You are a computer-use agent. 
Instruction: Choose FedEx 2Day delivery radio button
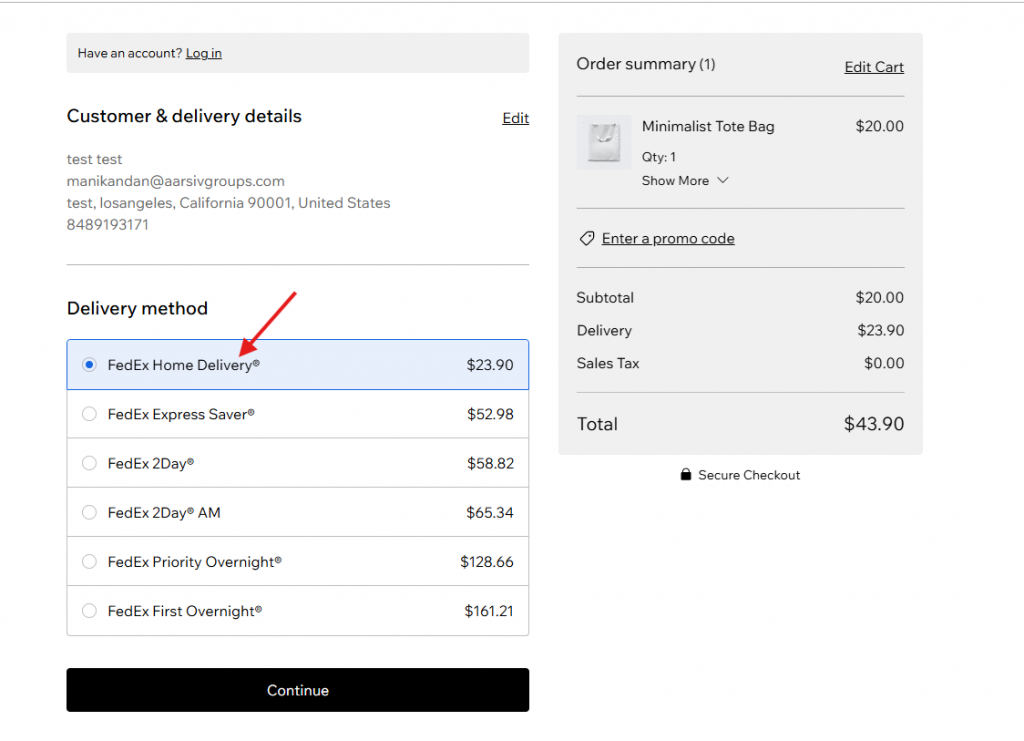(x=89, y=463)
